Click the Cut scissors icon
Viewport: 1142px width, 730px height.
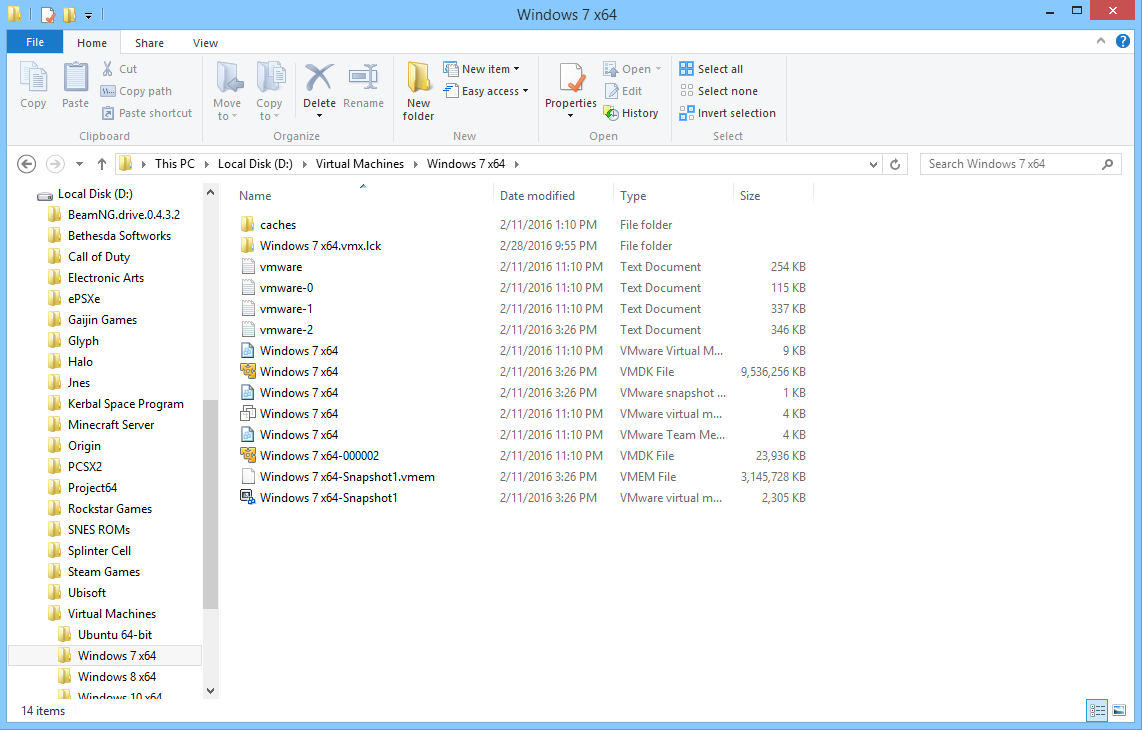click(108, 68)
